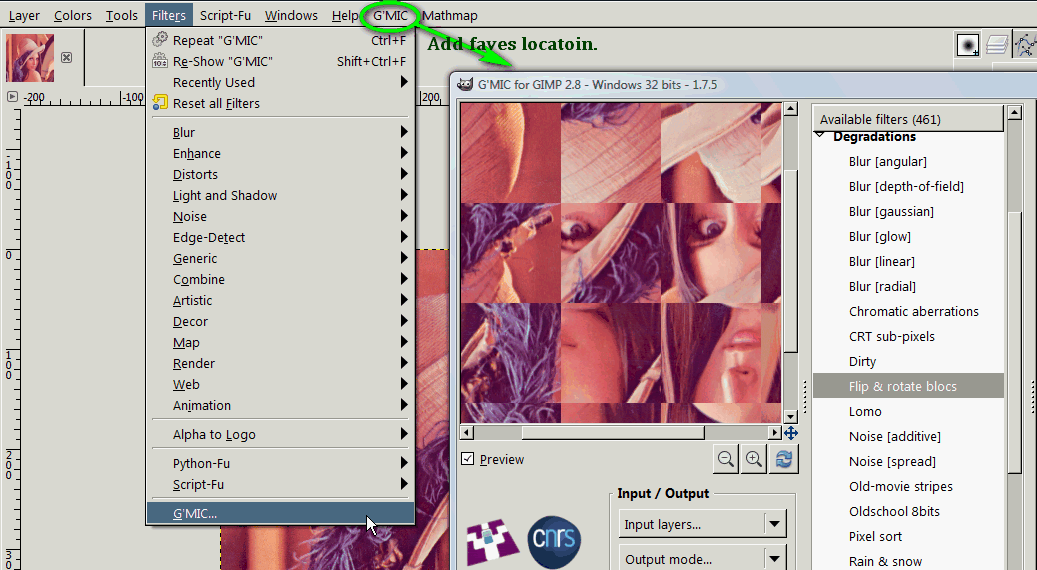Click the filter list scrollbar up arrow
This screenshot has height=570, width=1037.
point(1015,112)
